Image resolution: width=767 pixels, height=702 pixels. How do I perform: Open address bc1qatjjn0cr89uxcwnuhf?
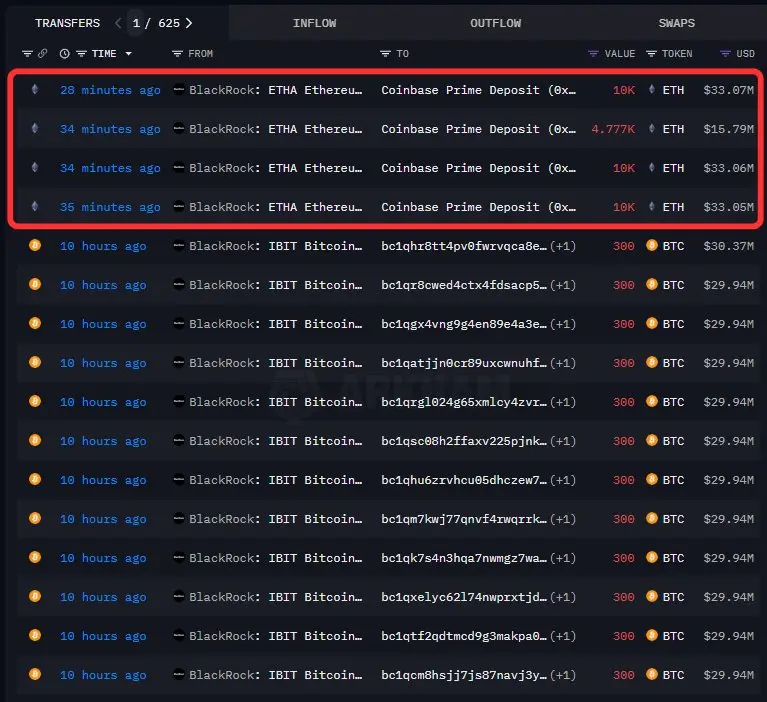[464, 363]
